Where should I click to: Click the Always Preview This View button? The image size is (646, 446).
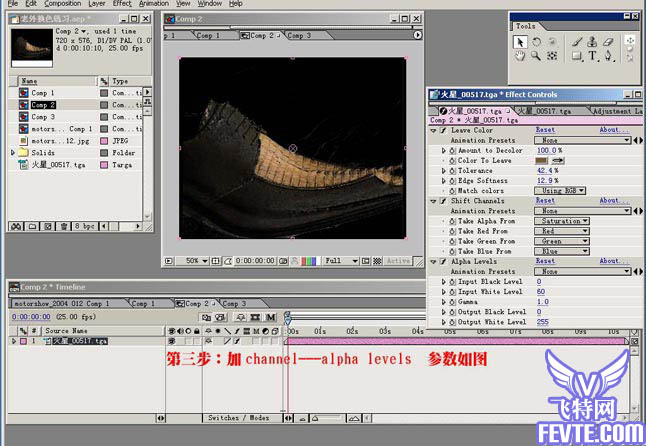tap(169, 261)
